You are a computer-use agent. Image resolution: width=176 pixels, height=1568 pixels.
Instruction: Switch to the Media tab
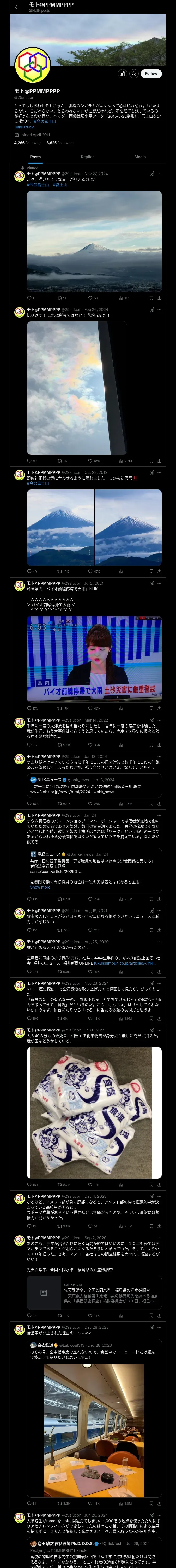140,157
